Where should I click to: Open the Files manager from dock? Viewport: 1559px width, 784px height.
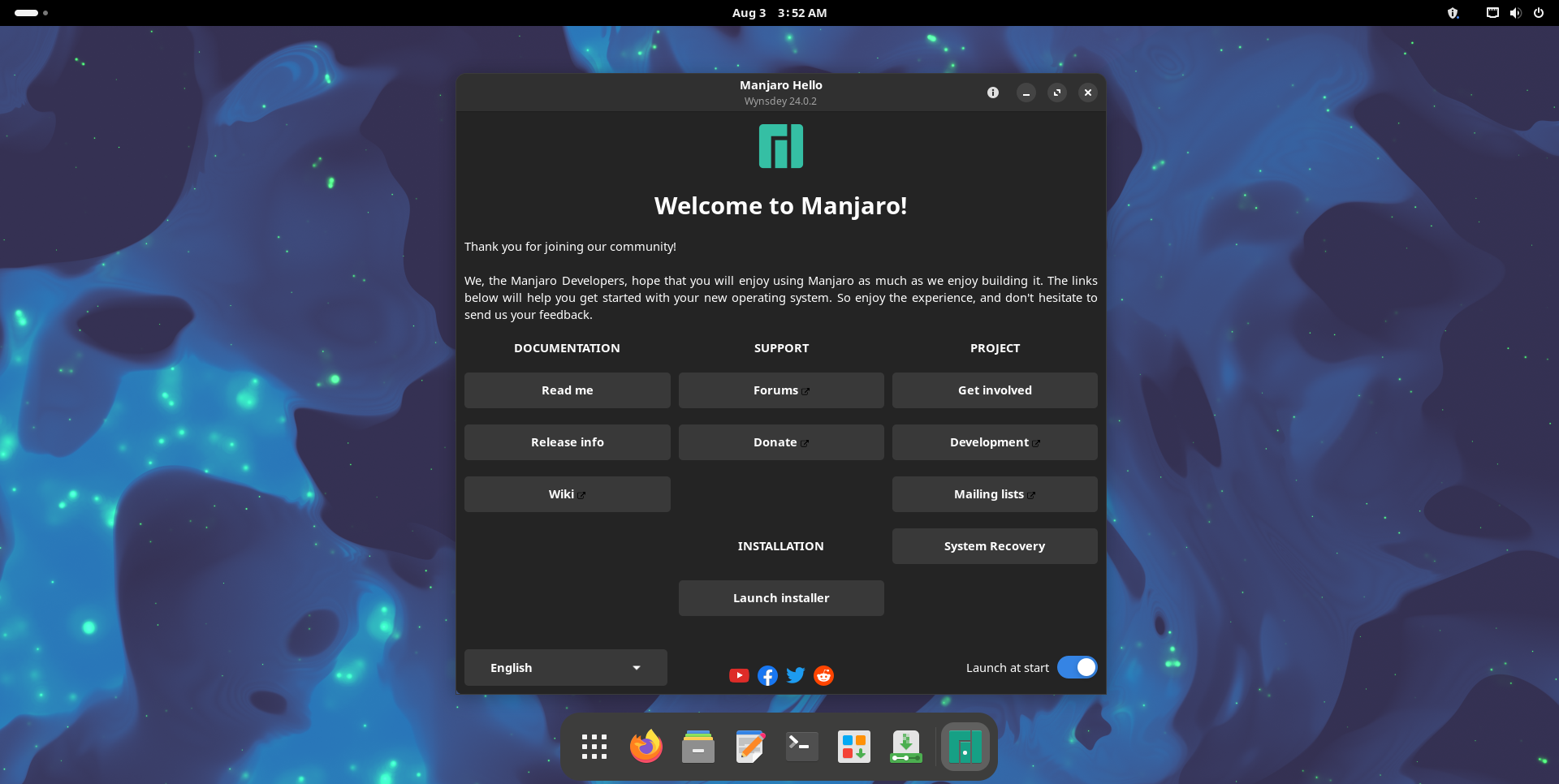click(698, 747)
